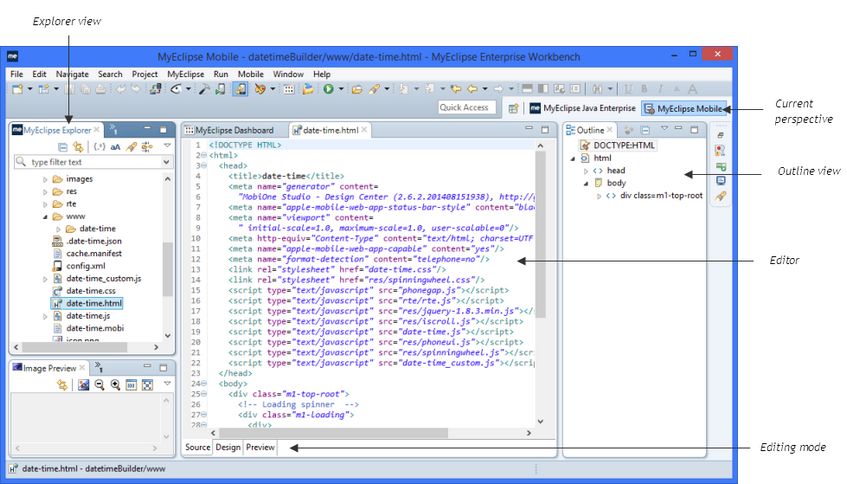
Task: Click the green Run button icon
Action: point(328,89)
